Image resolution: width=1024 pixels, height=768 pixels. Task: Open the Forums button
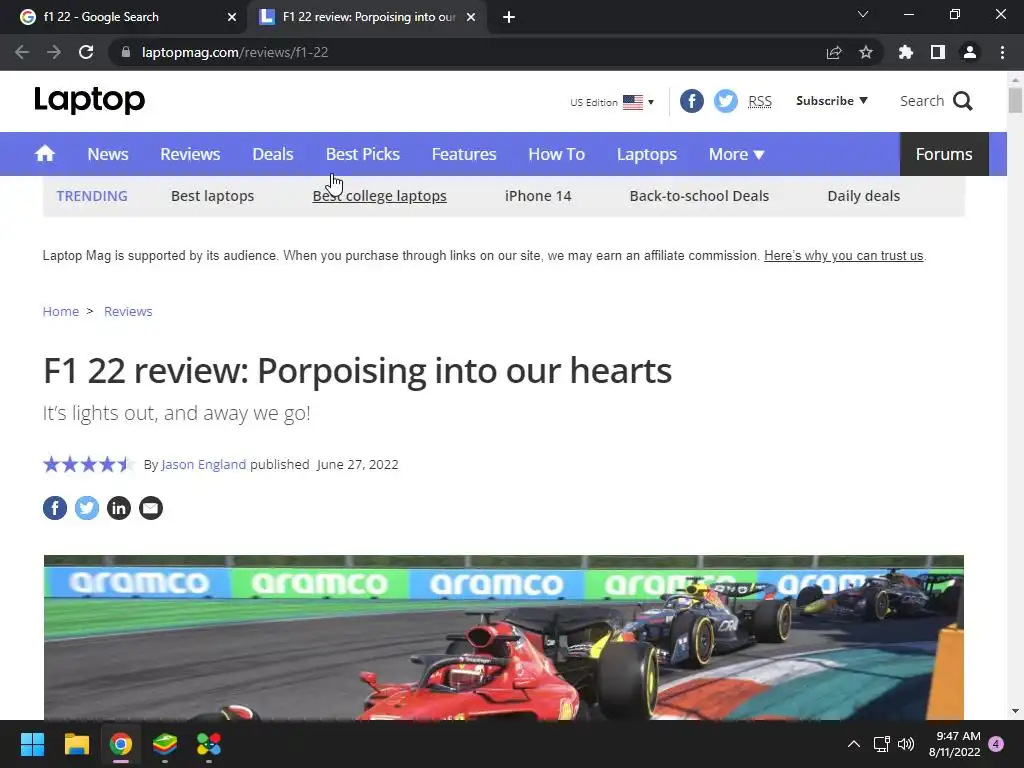944,154
